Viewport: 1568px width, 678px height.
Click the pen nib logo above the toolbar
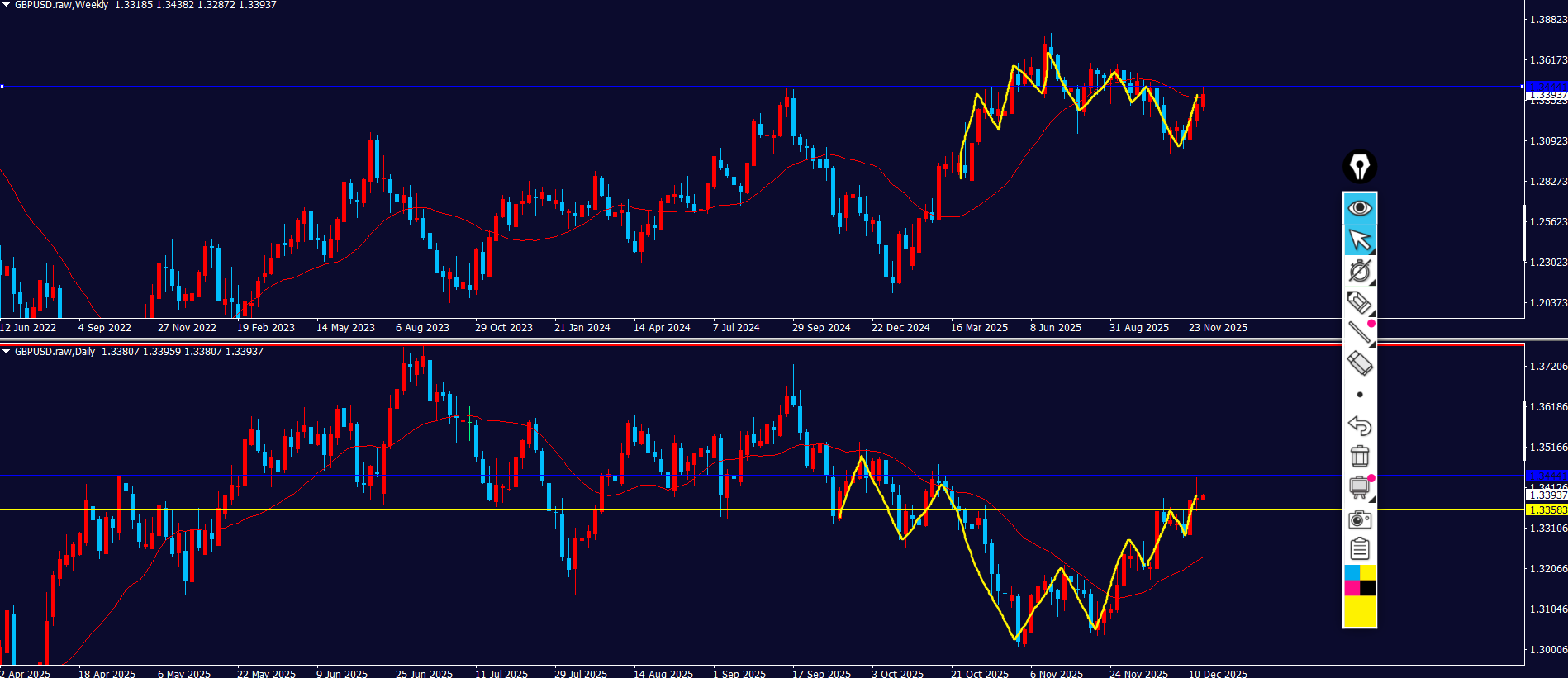click(x=1360, y=167)
